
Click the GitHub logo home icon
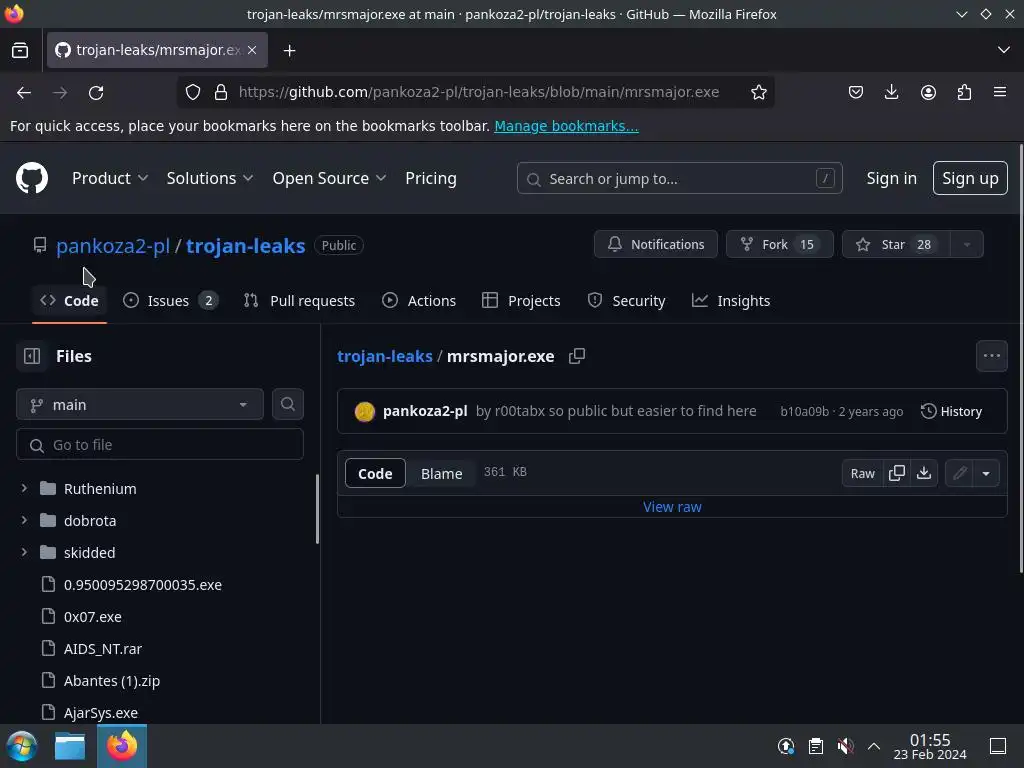[x=32, y=178]
